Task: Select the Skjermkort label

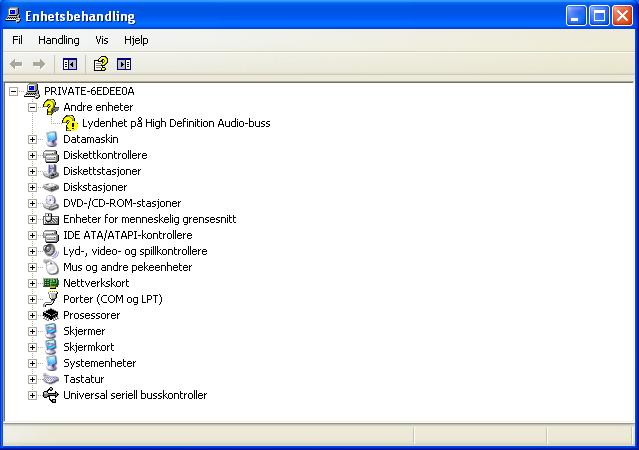Action: 88,347
